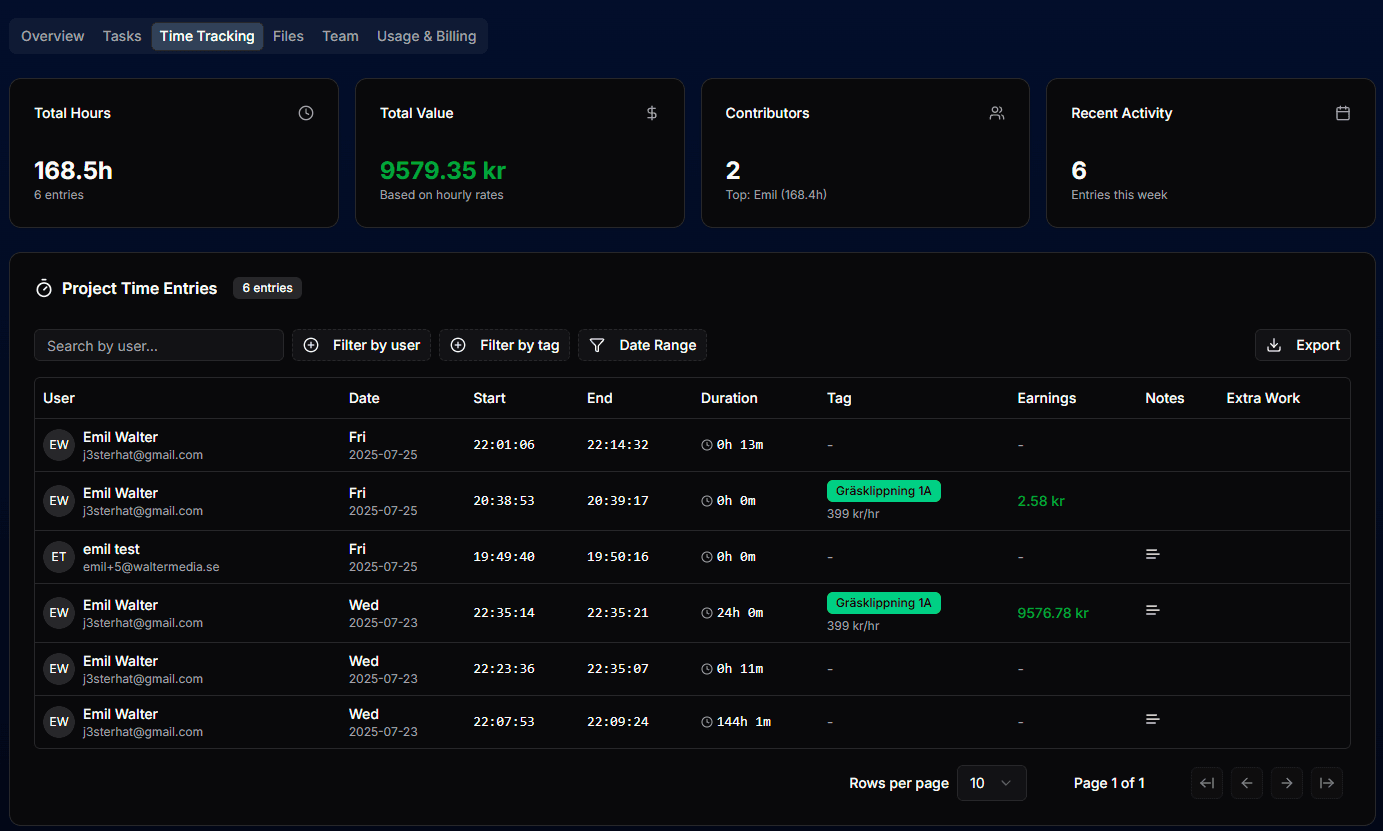Click EW avatar in the 22:35:14 row
Image resolution: width=1383 pixels, height=831 pixels.
[59, 613]
